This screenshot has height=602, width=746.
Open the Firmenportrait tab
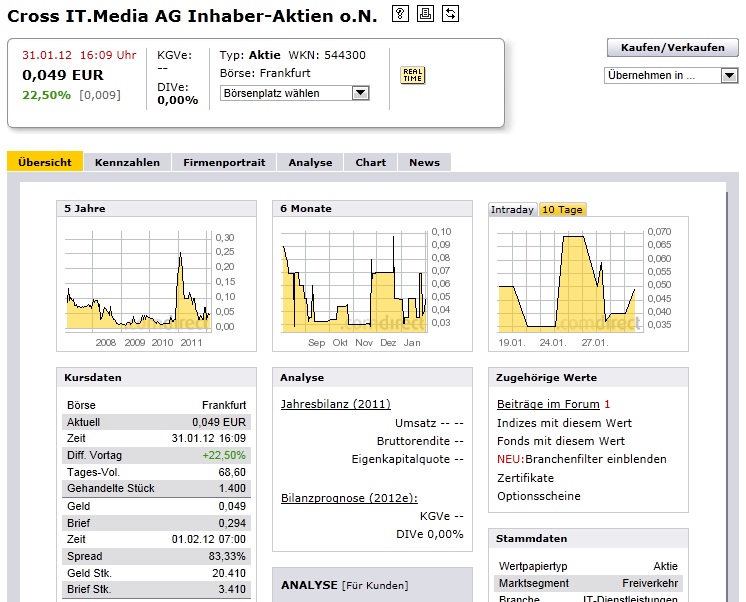(224, 162)
